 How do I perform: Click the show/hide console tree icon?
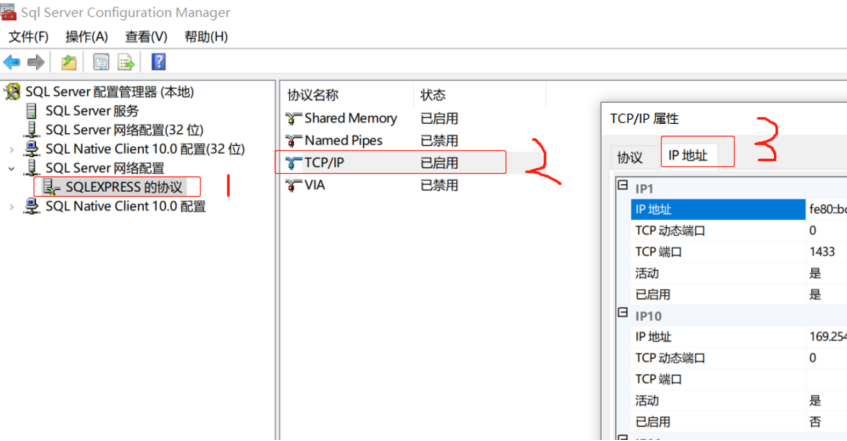tap(101, 62)
